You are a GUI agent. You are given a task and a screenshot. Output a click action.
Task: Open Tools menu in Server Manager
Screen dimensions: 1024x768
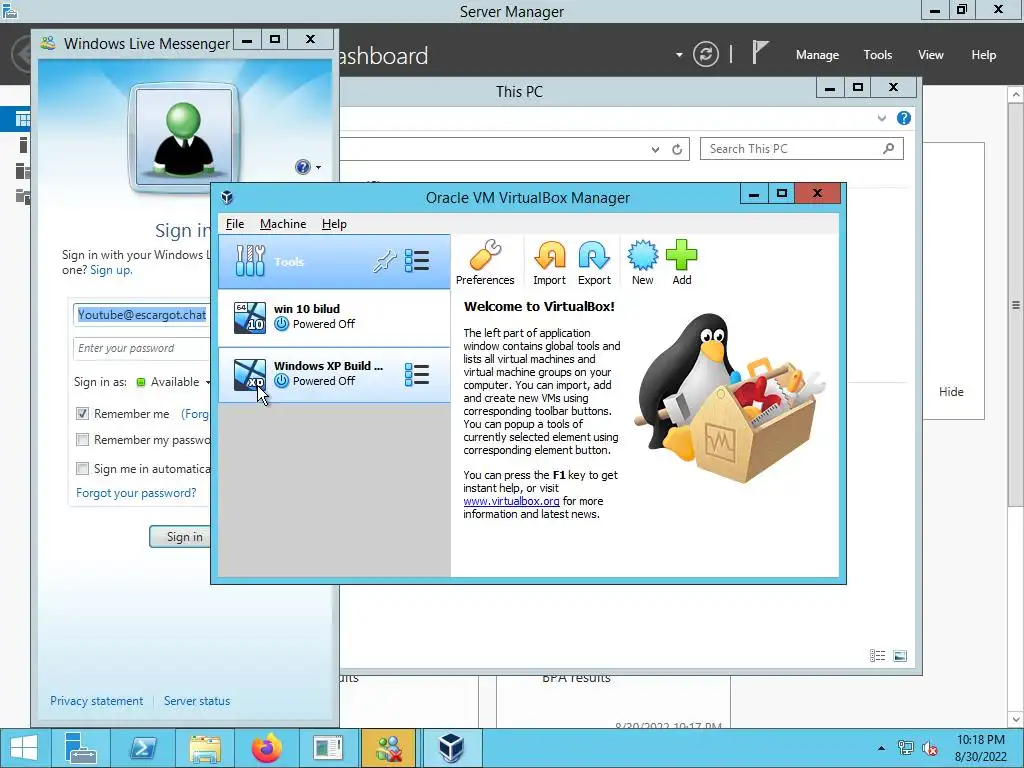[x=877, y=55]
